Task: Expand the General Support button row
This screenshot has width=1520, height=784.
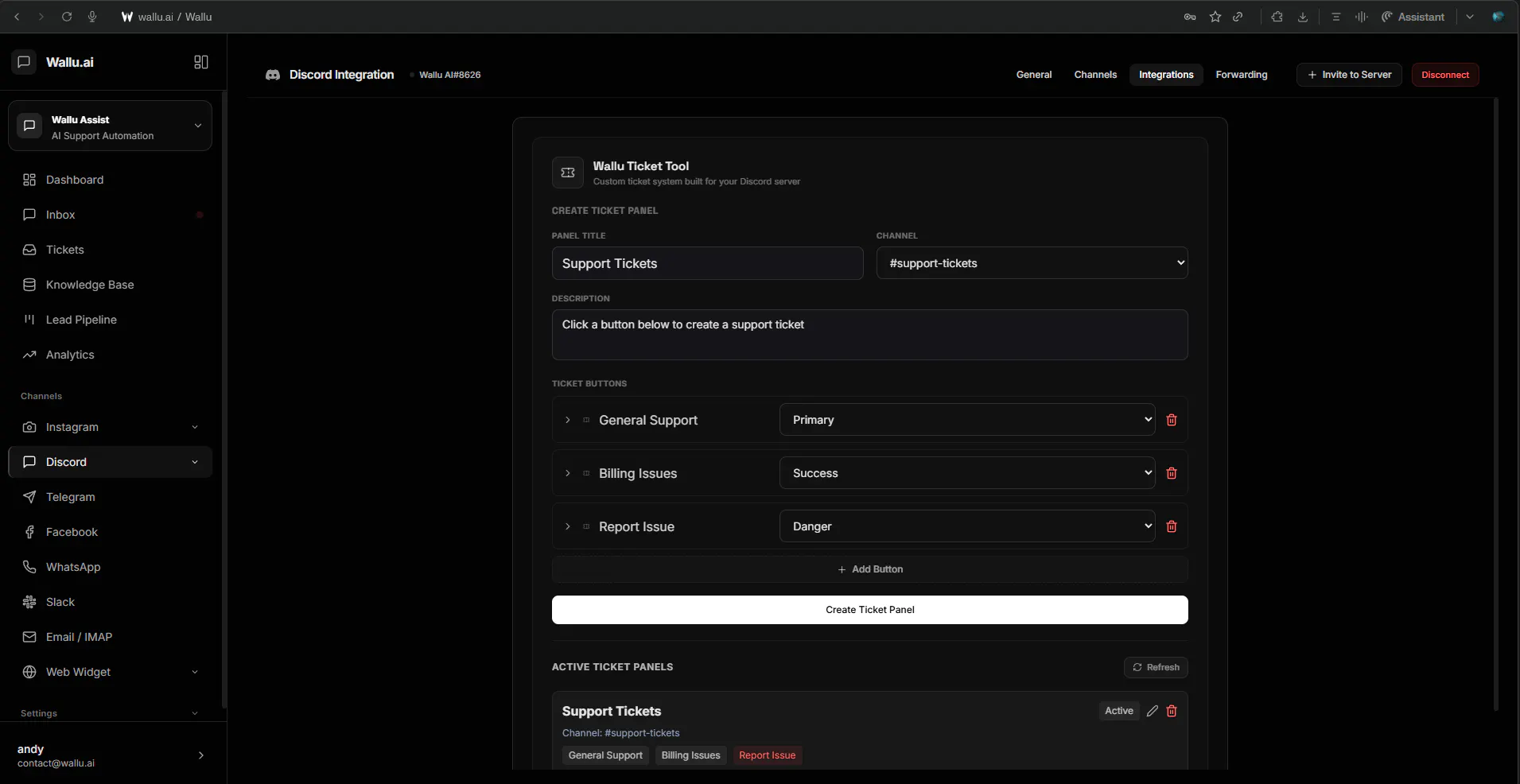Action: click(567, 420)
